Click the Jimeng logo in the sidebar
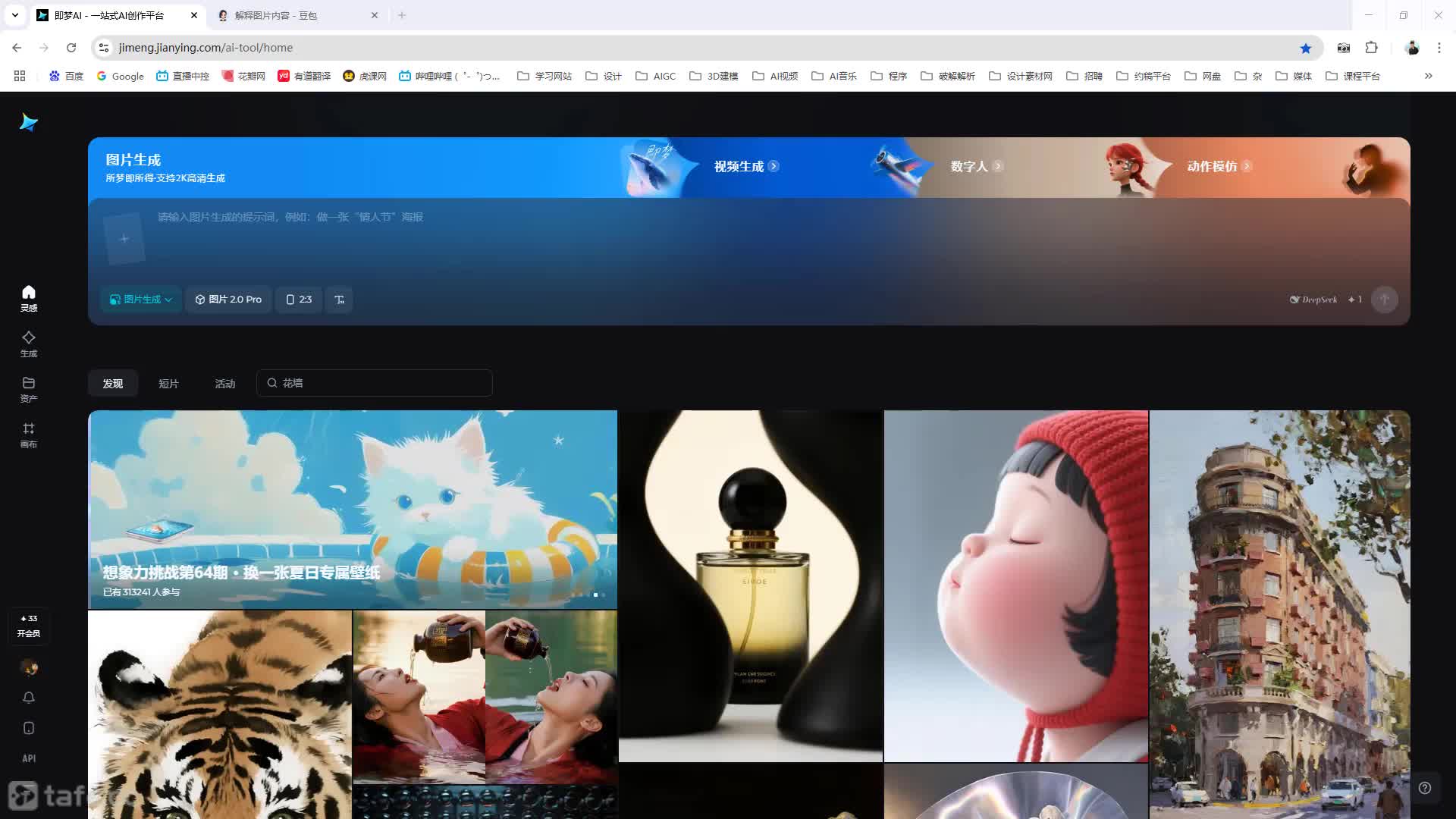Screen dimensions: 1456x819 coord(29,122)
